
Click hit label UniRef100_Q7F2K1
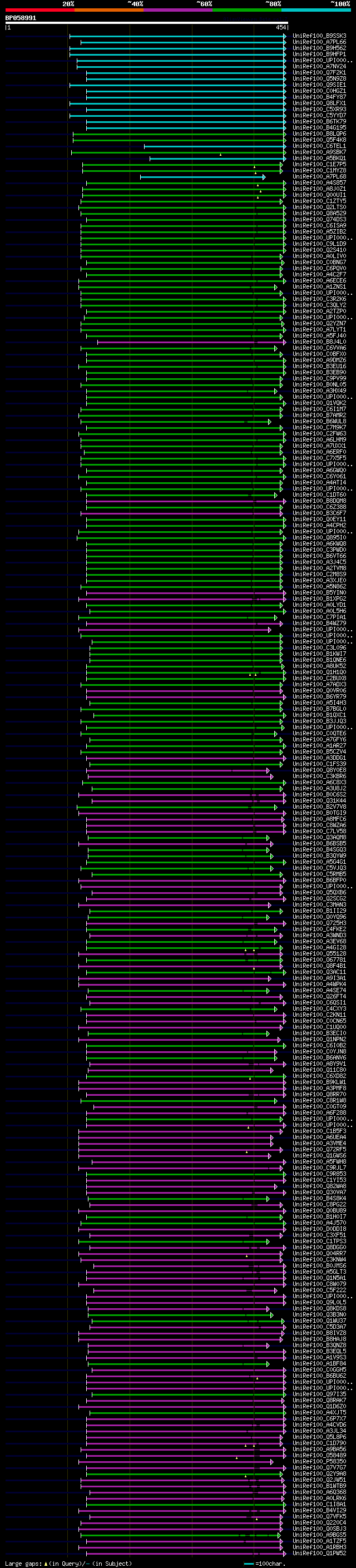point(319,72)
